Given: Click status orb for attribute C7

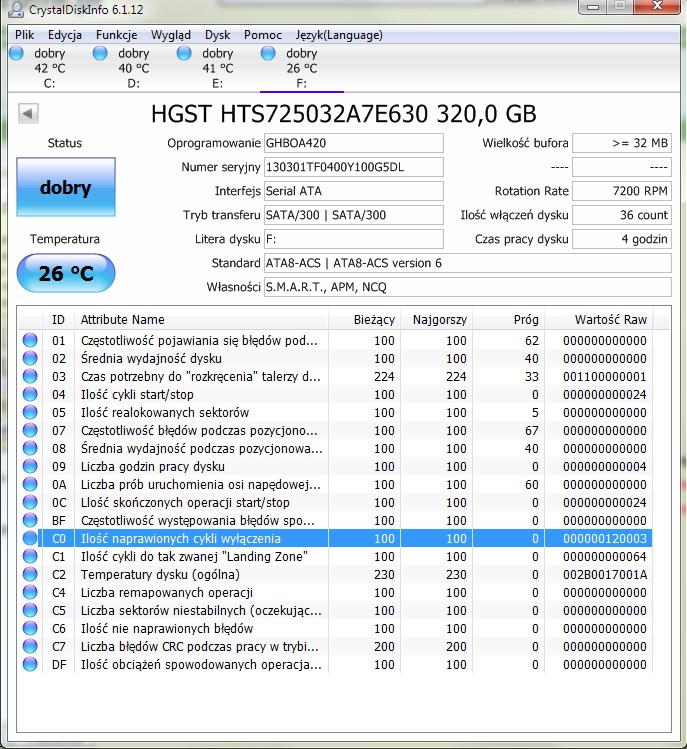Looking at the screenshot, I should click(x=30, y=646).
